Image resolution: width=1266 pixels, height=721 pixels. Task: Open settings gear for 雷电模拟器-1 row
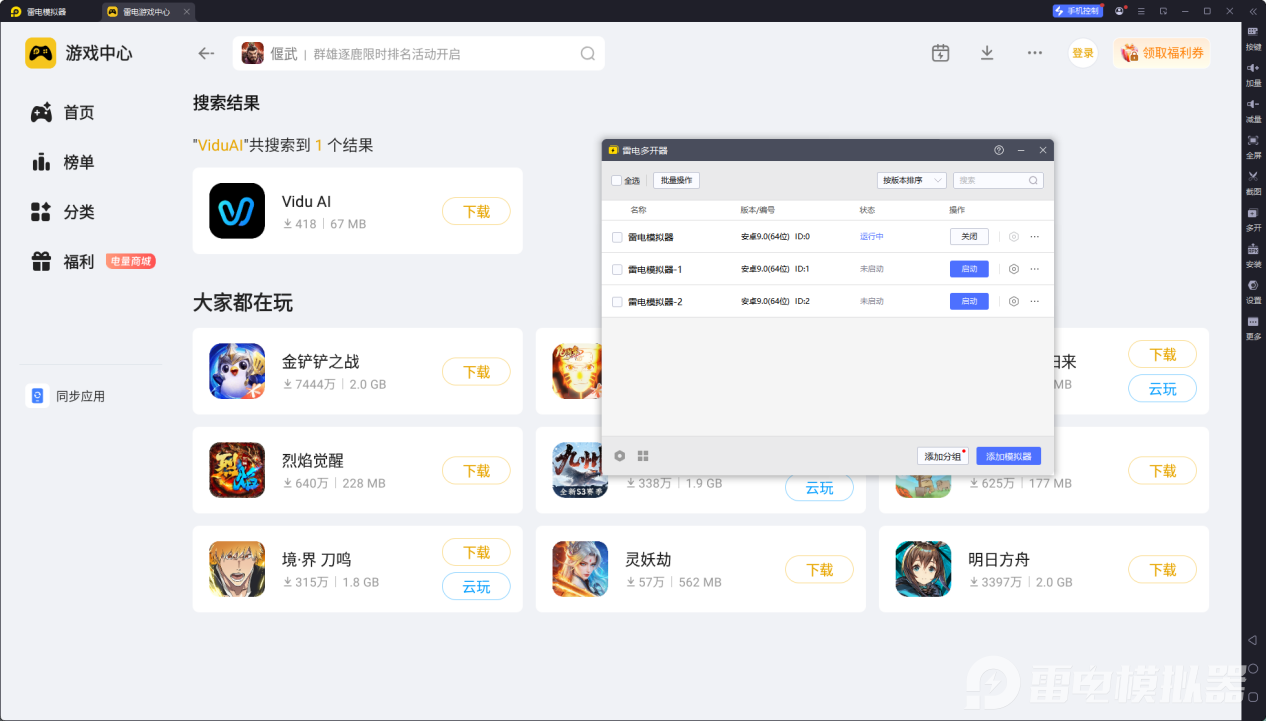pyautogui.click(x=1014, y=269)
